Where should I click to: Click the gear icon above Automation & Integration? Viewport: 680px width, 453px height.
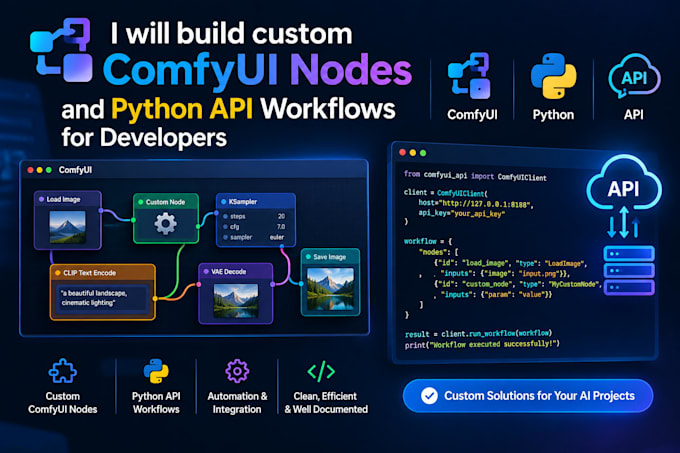[237, 371]
